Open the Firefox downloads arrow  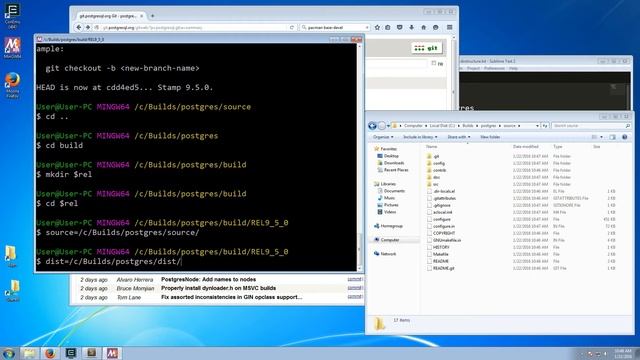coord(411,27)
